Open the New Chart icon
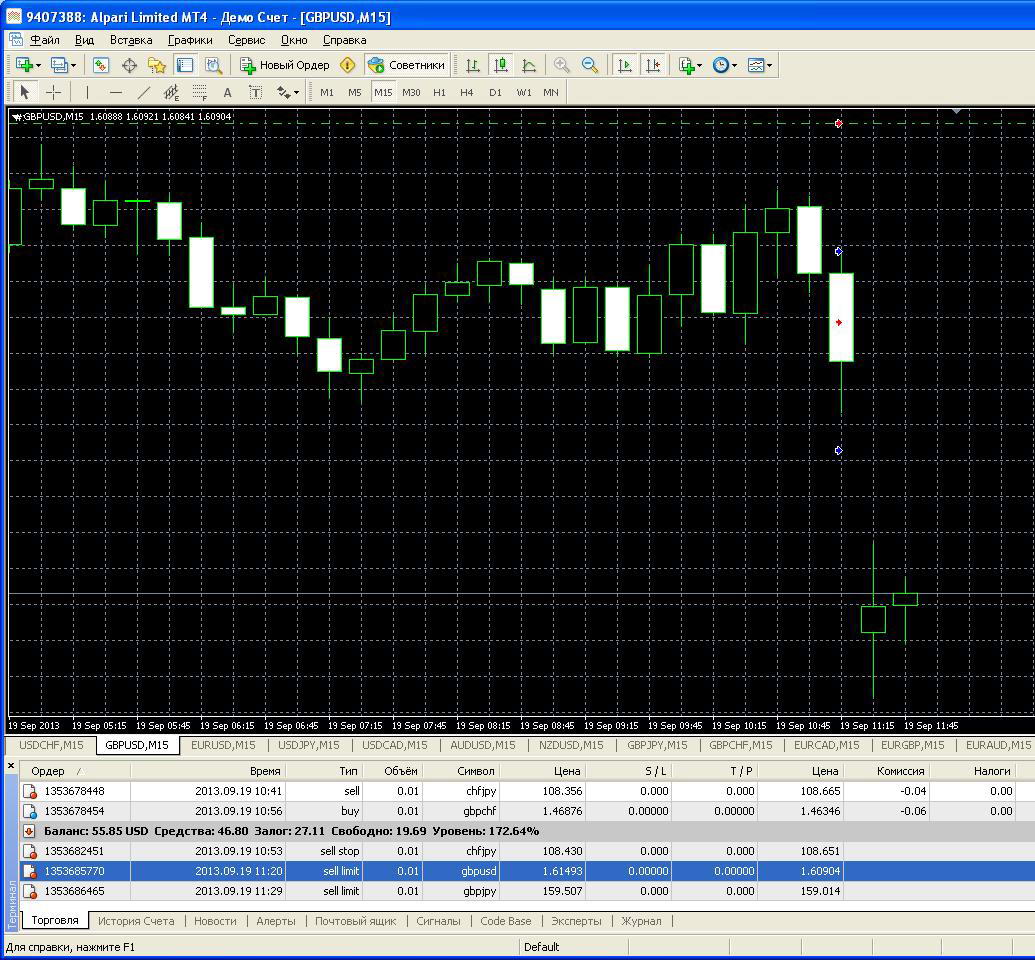The height and width of the screenshot is (960, 1035). pyautogui.click(x=24, y=65)
